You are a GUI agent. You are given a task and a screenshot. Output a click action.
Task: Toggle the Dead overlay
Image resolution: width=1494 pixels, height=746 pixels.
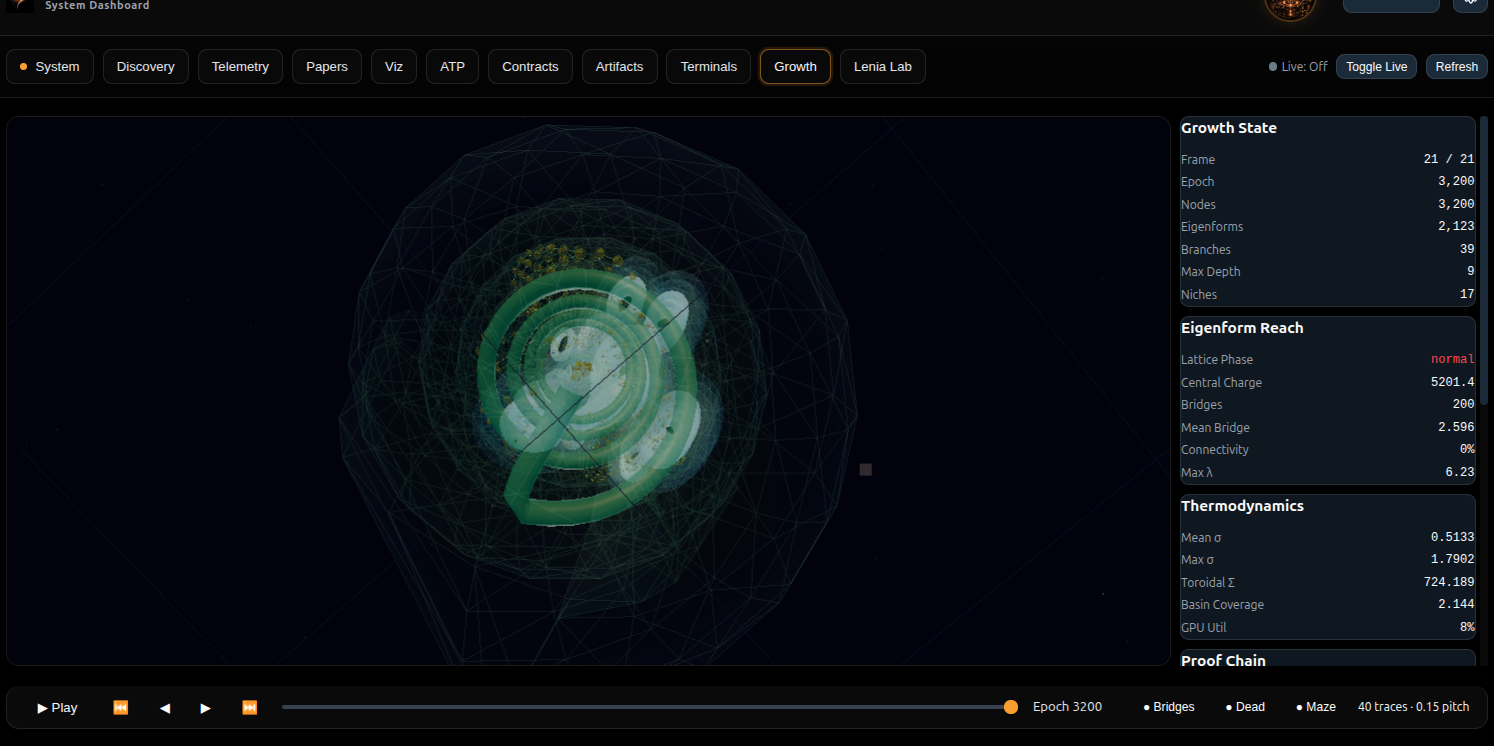tap(1245, 707)
